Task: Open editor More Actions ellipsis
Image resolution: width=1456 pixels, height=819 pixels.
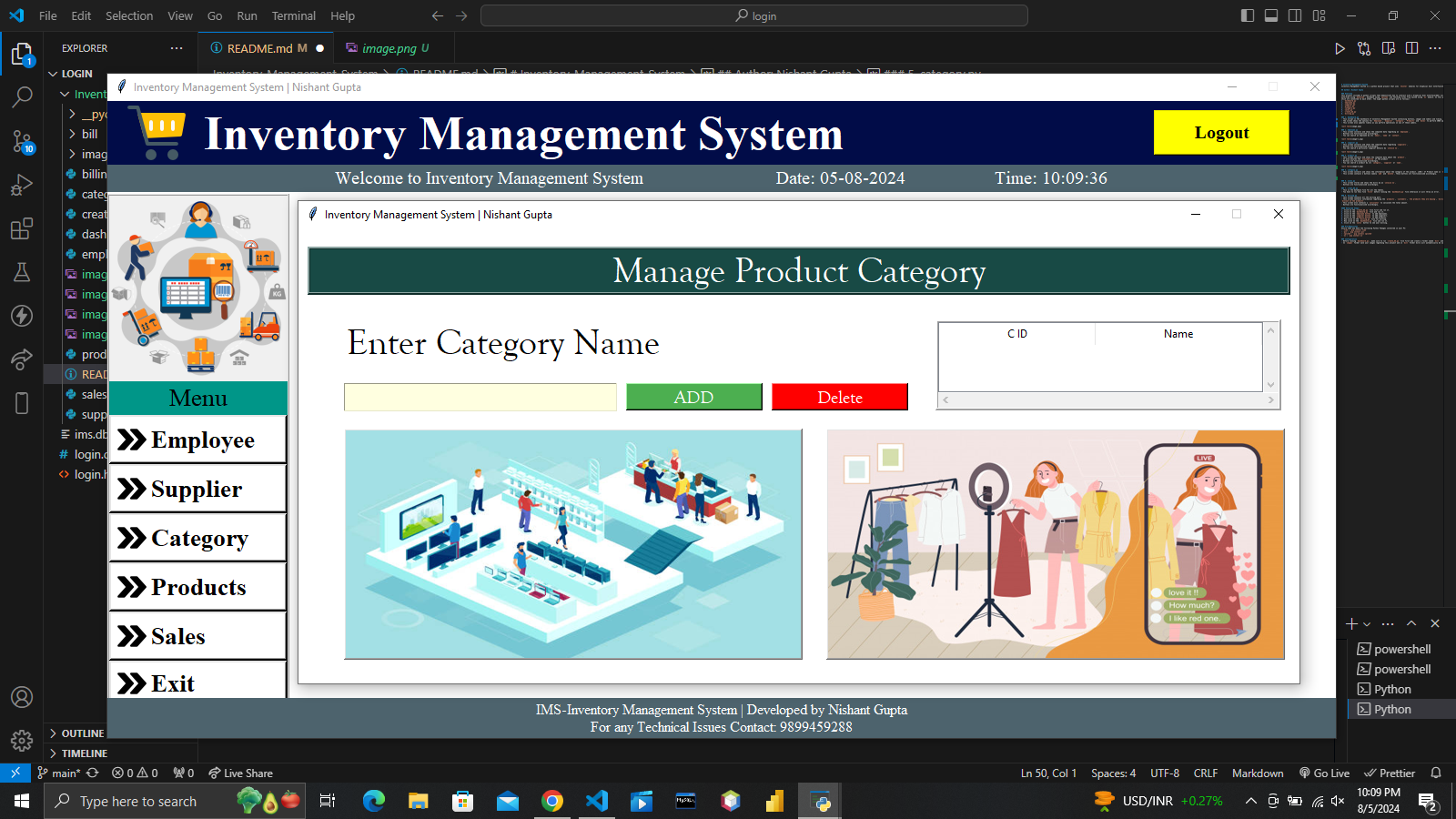Action: pyautogui.click(x=1435, y=48)
